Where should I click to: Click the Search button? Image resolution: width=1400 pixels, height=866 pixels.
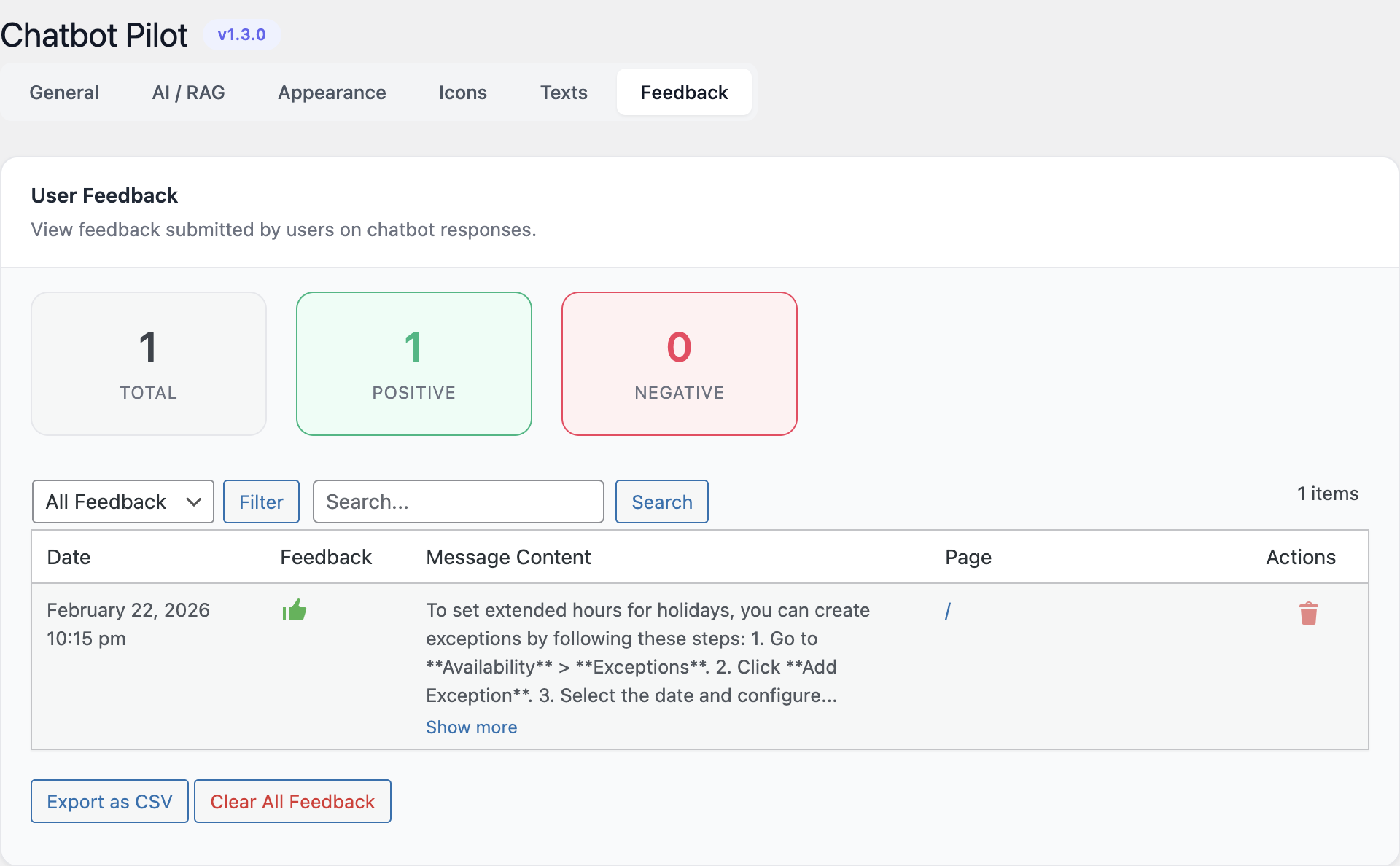661,502
